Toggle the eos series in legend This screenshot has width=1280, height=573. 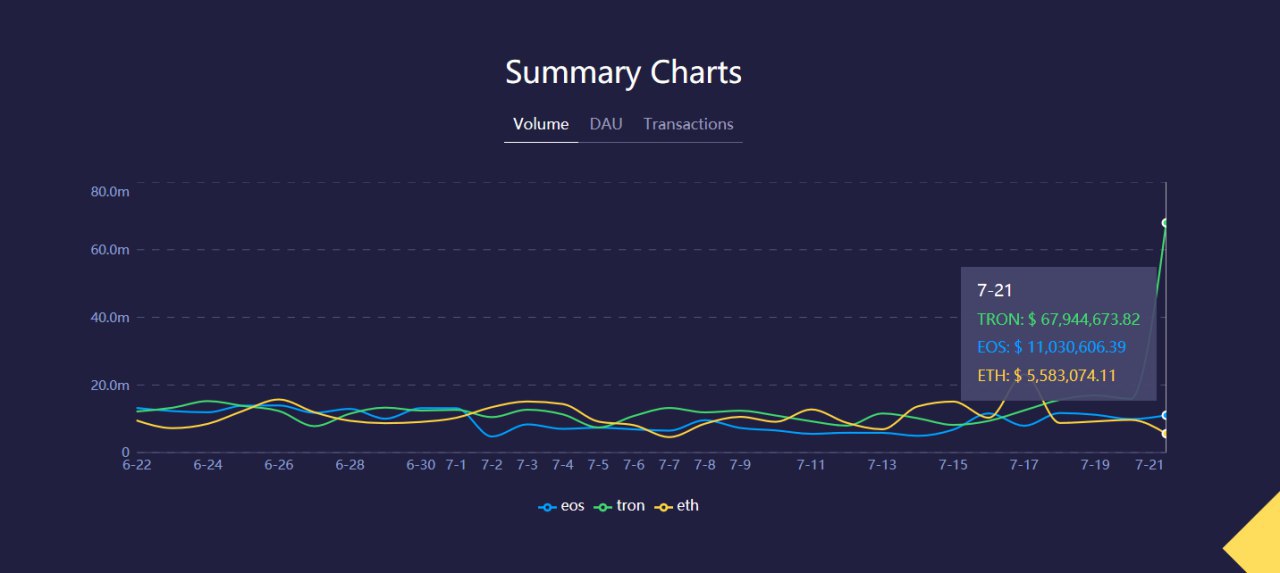(561, 506)
